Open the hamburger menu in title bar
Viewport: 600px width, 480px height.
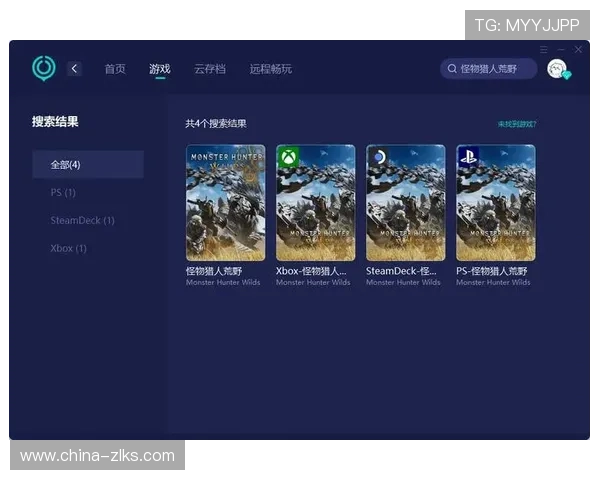click(x=543, y=50)
